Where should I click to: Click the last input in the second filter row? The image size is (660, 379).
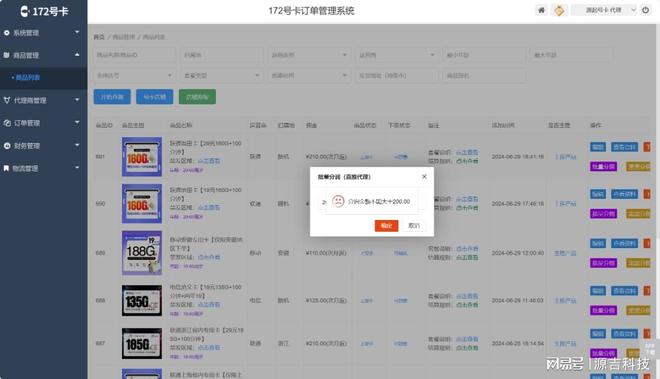(x=484, y=76)
